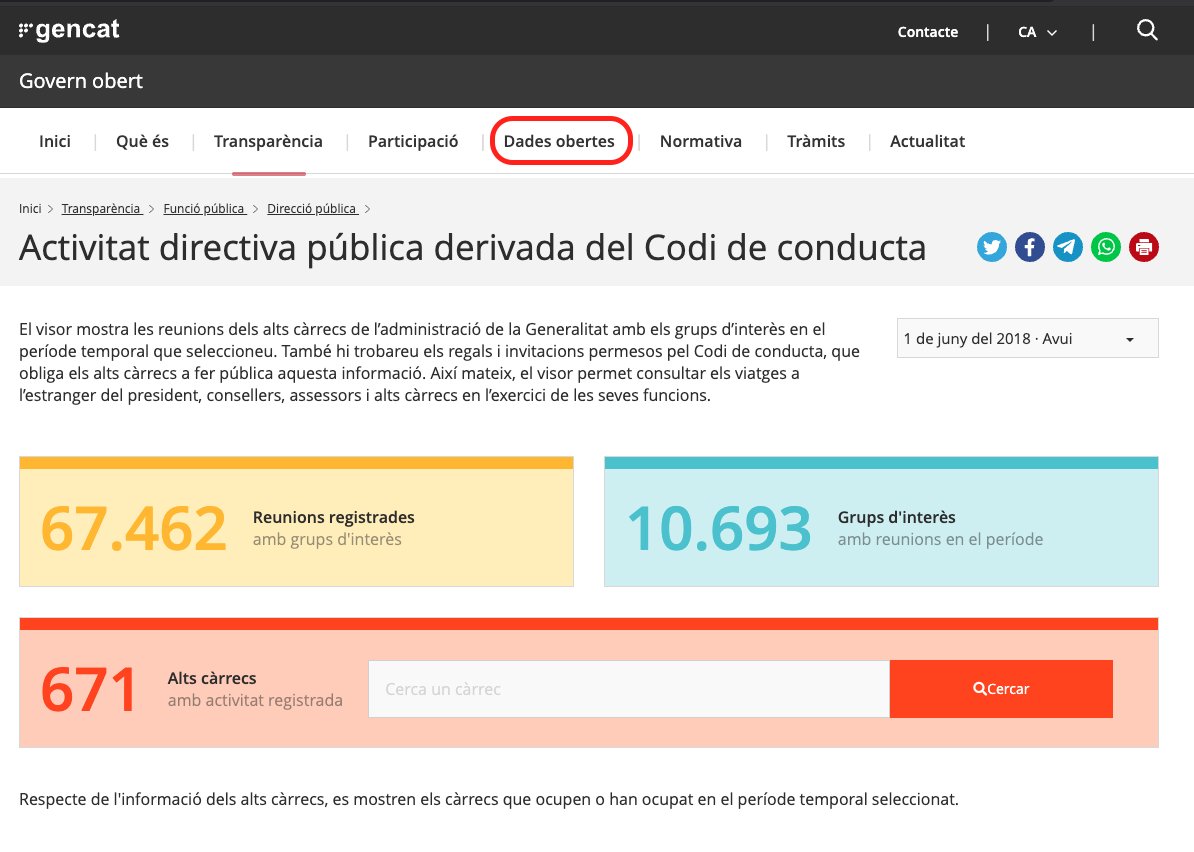The width and height of the screenshot is (1194, 852).
Task: Print the page with red printer icon
Action: 1144,247
